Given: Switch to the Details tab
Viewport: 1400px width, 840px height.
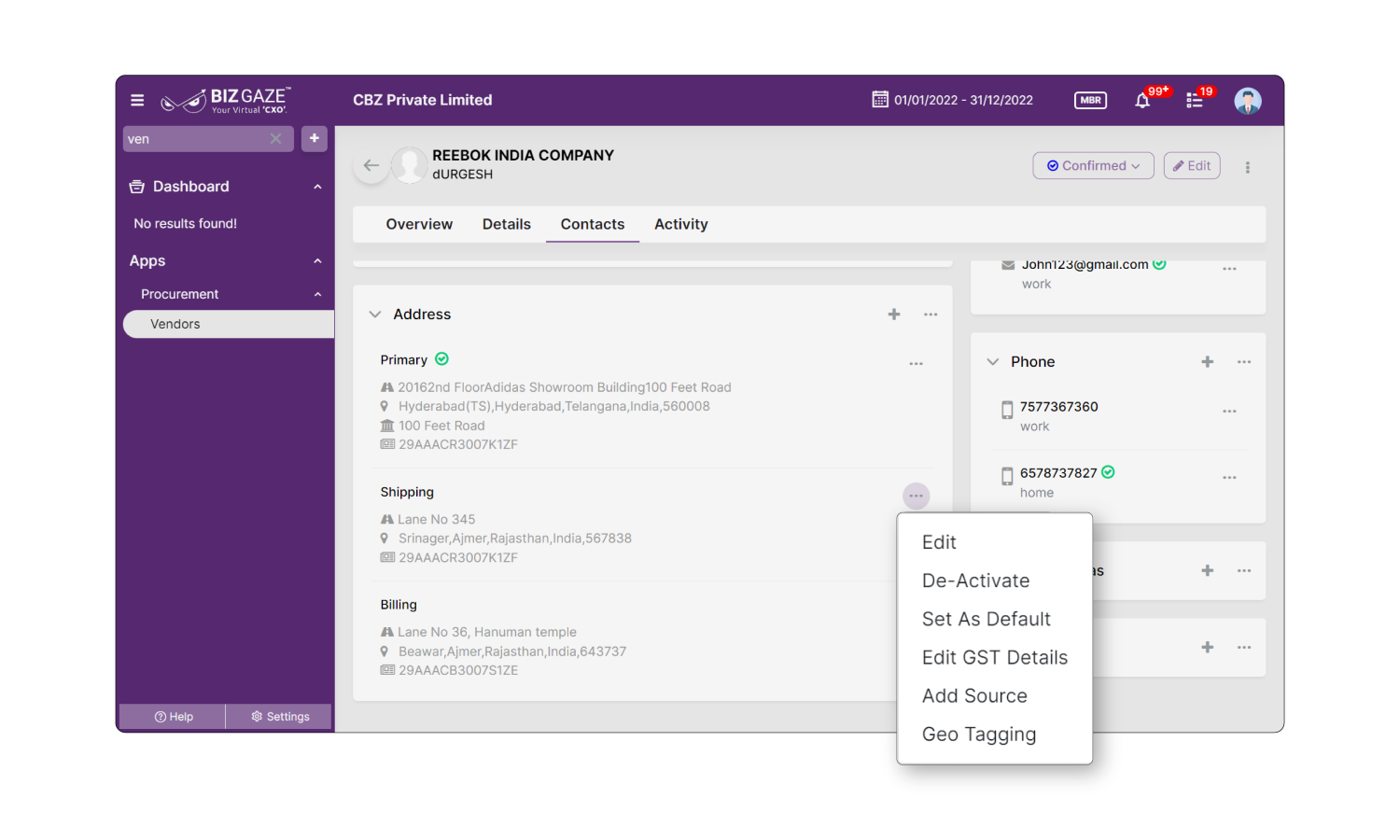Looking at the screenshot, I should click(x=507, y=224).
